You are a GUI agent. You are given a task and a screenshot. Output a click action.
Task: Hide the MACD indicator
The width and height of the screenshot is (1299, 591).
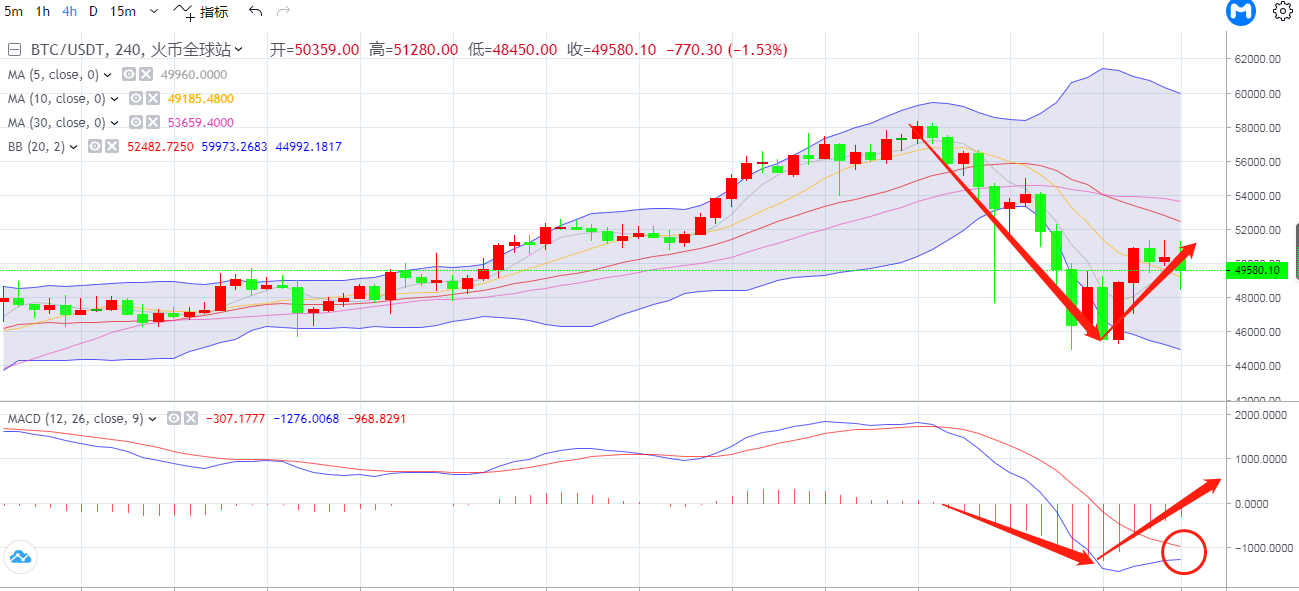tap(174, 419)
